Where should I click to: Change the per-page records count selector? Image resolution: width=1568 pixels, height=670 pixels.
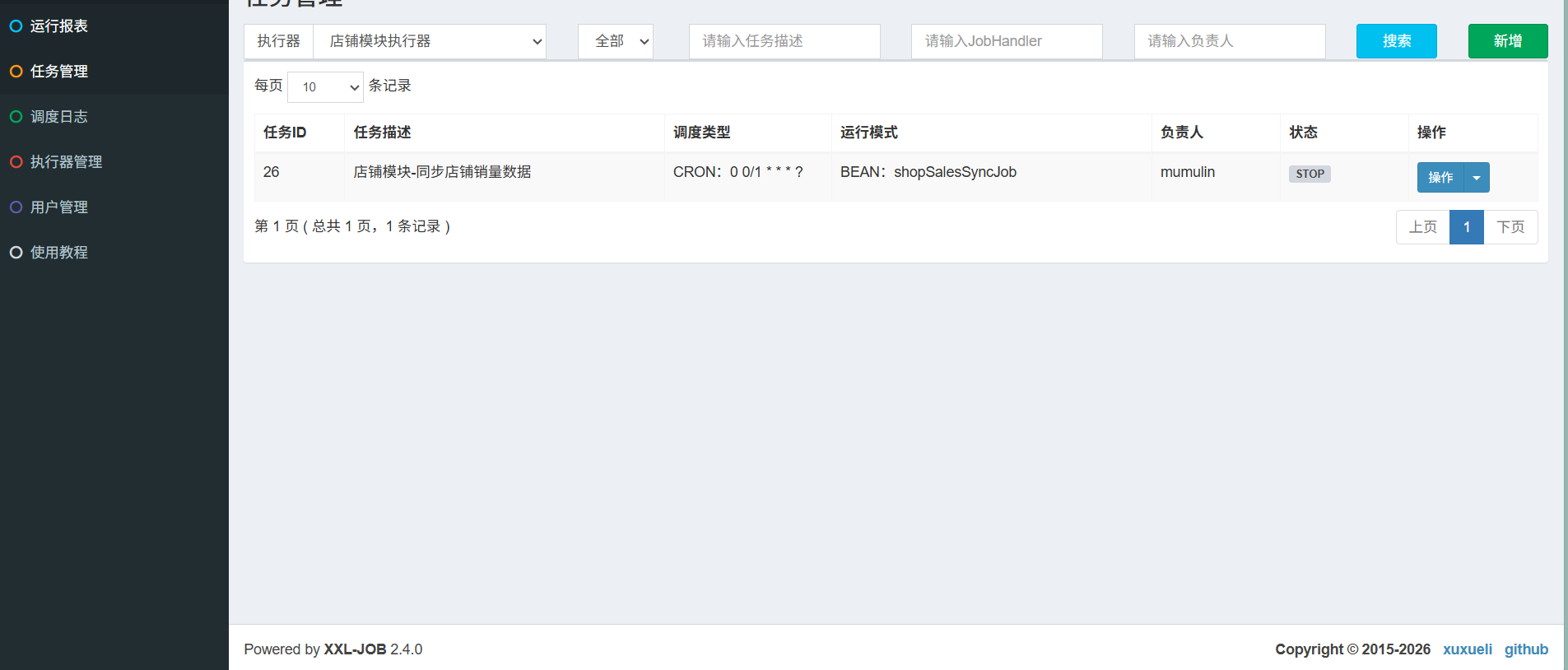point(325,87)
